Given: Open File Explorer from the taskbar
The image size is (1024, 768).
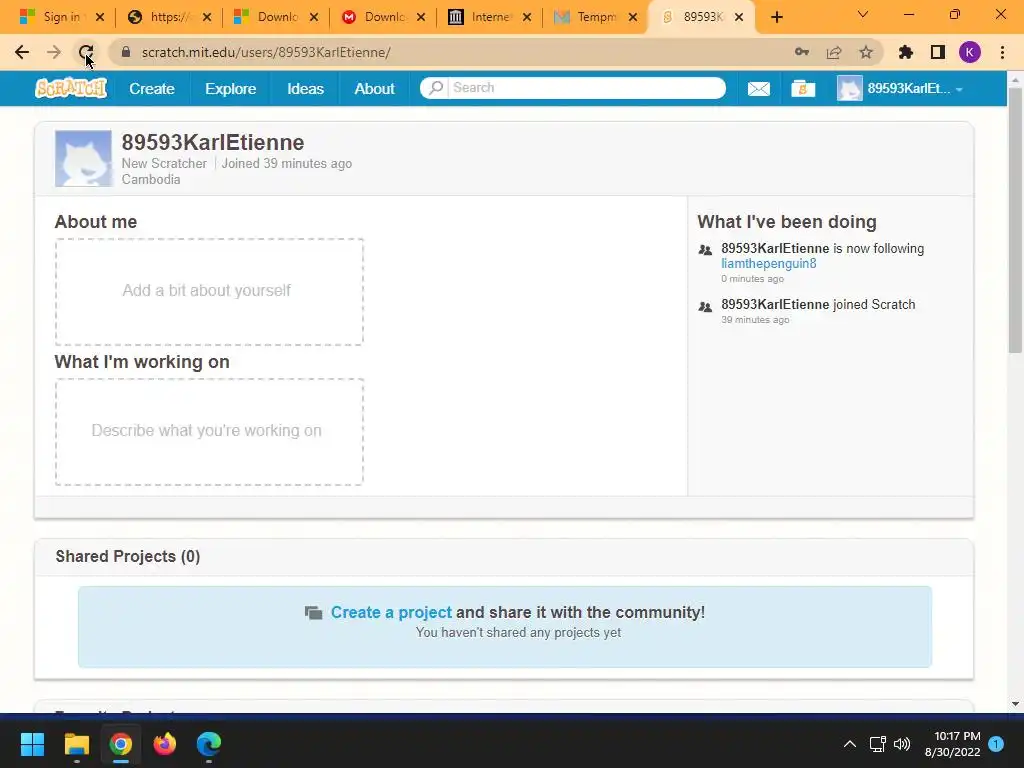Looking at the screenshot, I should pos(76,744).
